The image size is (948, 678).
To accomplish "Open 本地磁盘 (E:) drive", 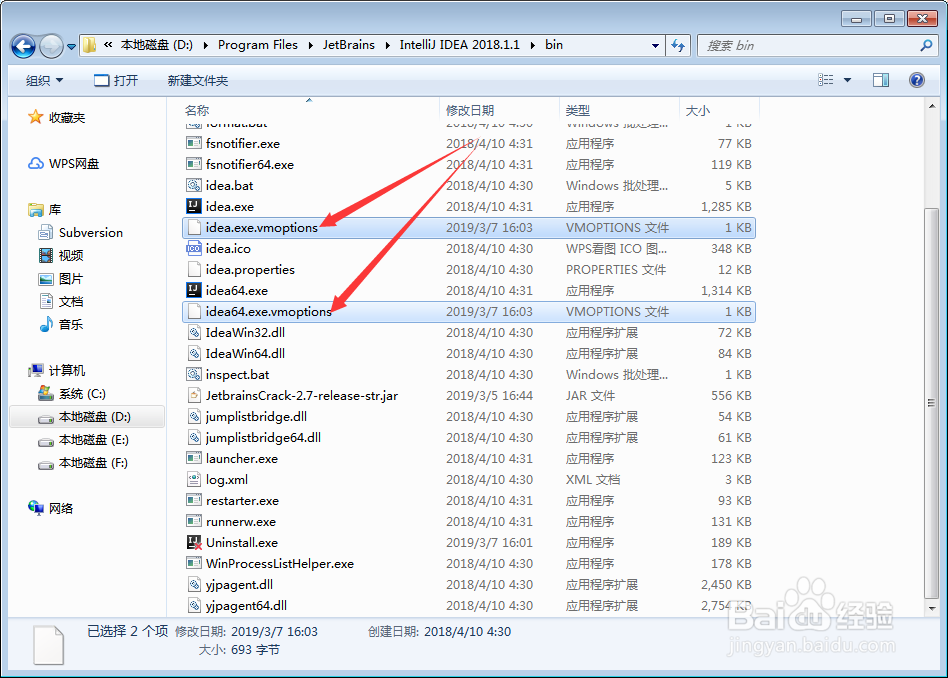I will (x=83, y=440).
